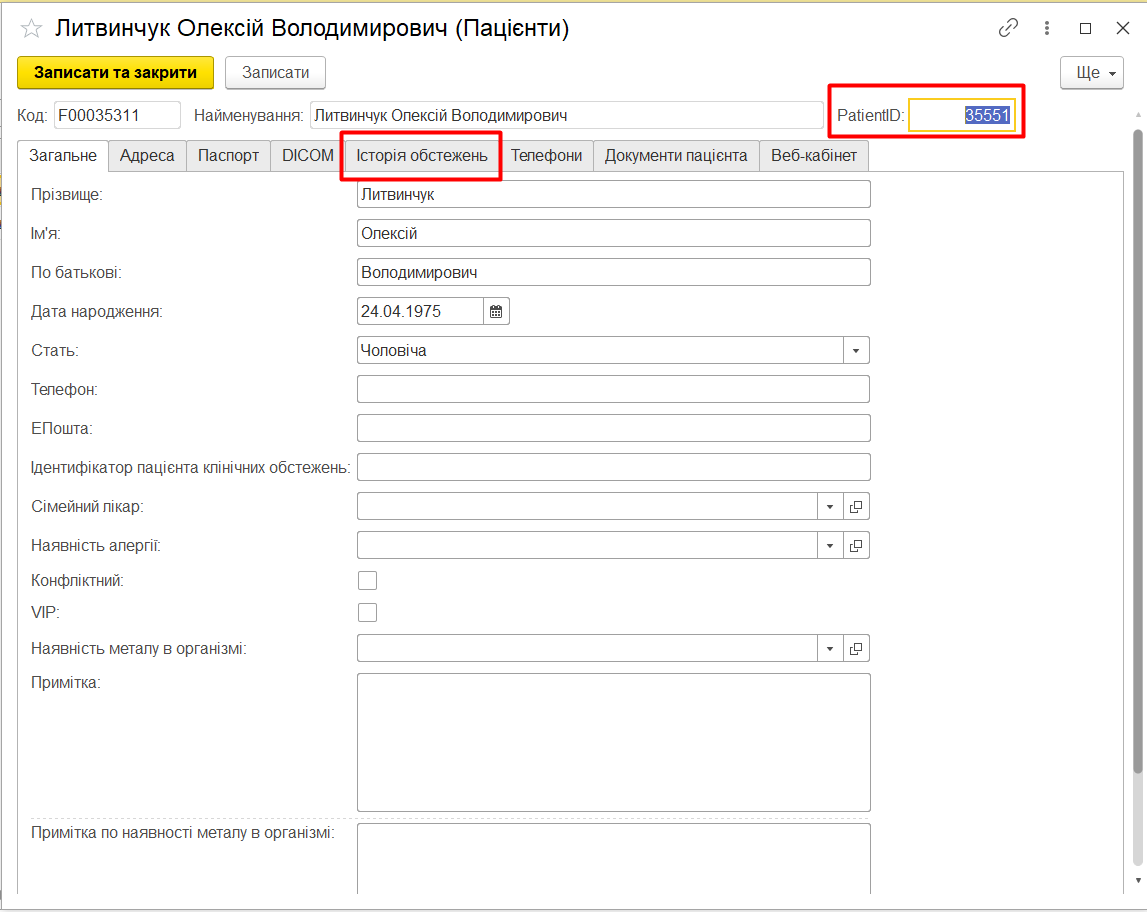Add patient form to favorites star
Screen dimensions: 1147x912
click(x=32, y=29)
